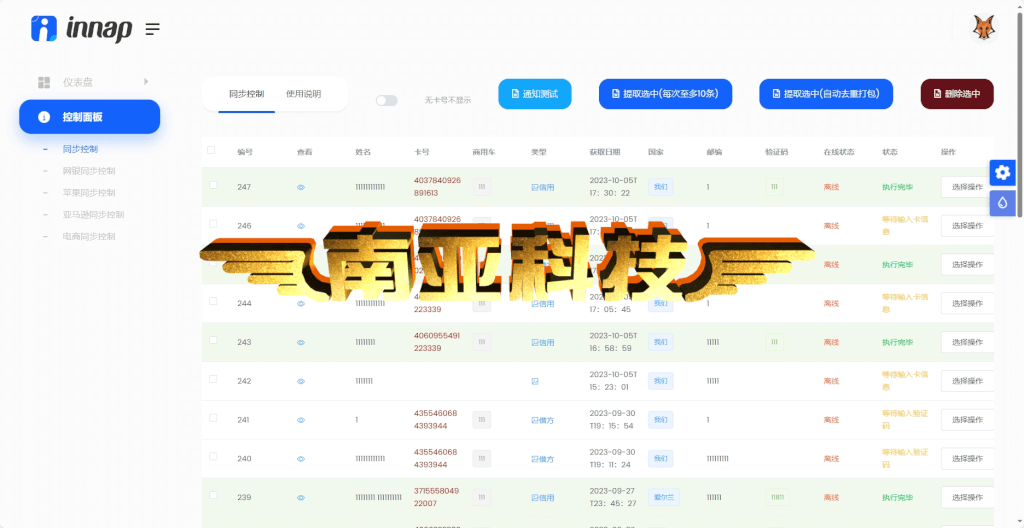The image size is (1024, 528).
Task: Click the innap logo
Action: (x=82, y=29)
